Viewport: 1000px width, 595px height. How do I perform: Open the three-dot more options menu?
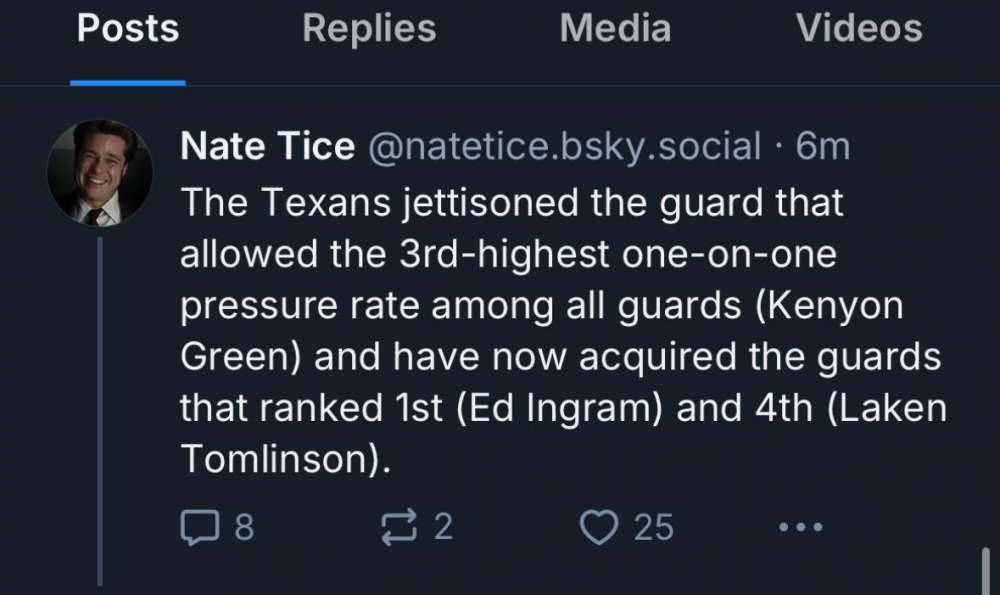pyautogui.click(x=802, y=526)
